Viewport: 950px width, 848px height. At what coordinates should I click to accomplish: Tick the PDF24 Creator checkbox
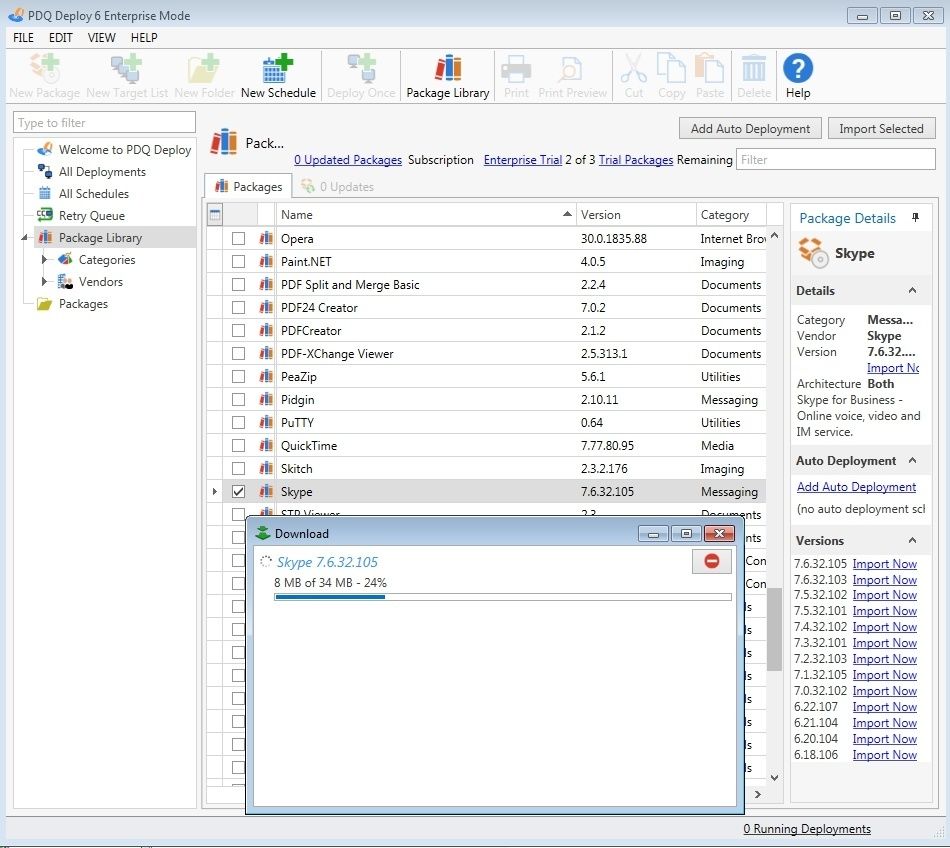(238, 307)
